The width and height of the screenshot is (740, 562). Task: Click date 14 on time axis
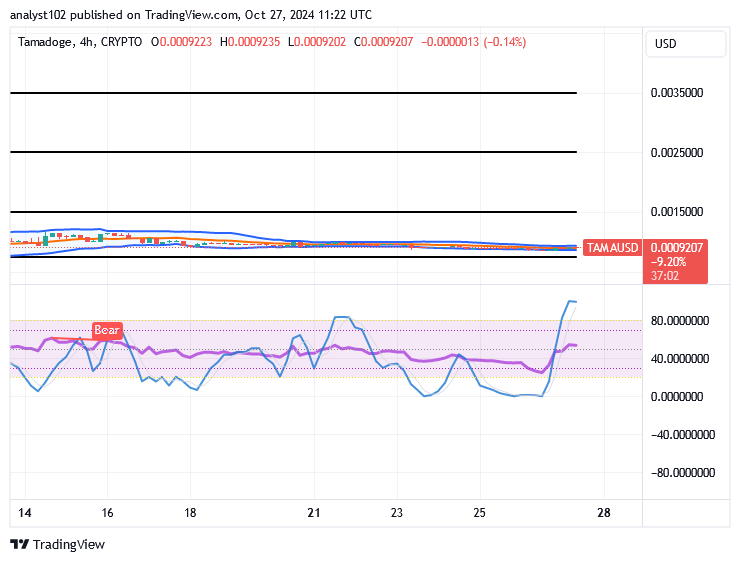25,512
